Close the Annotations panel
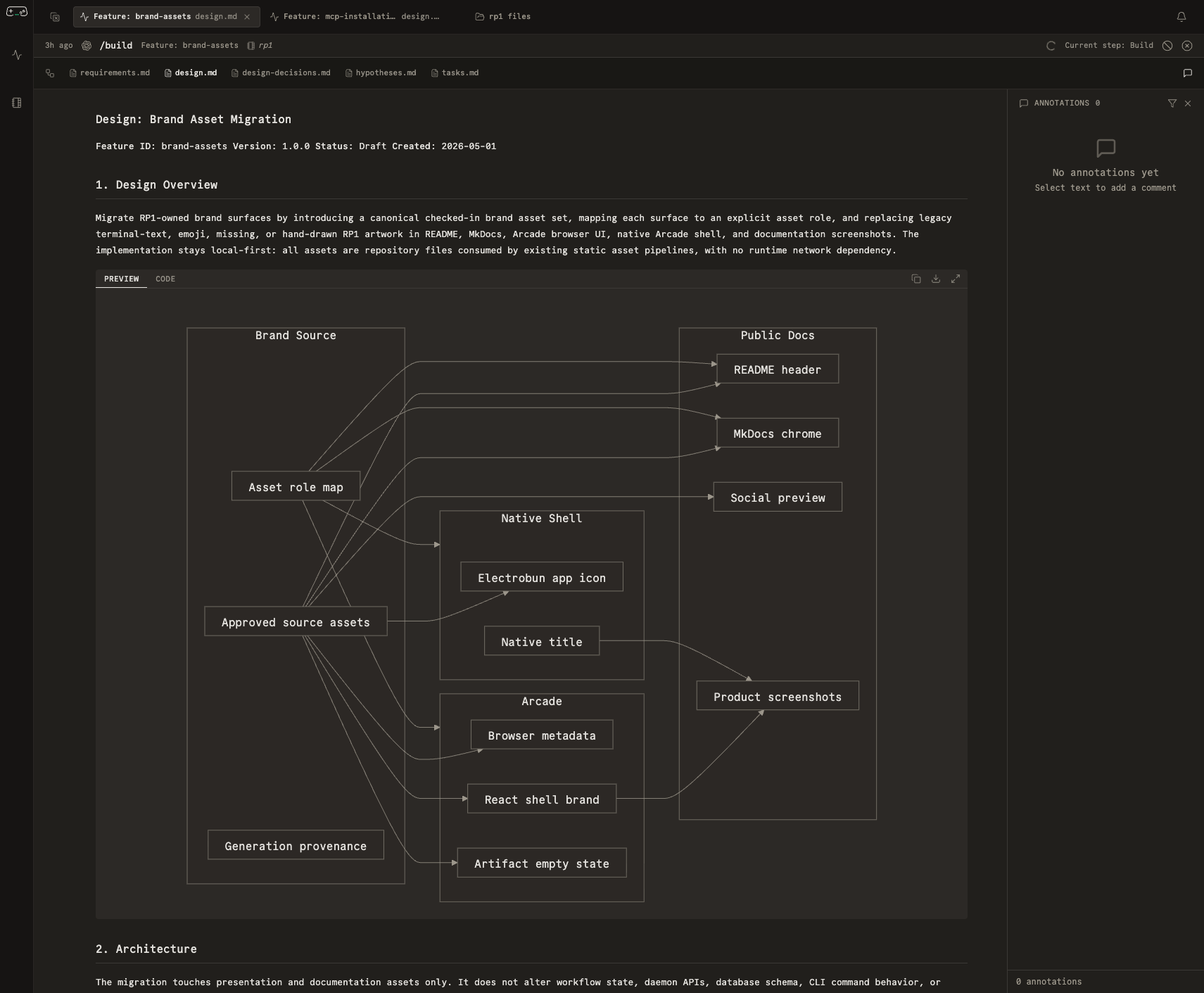Screen dimensions: 1204x993 pyautogui.click(x=1188, y=103)
